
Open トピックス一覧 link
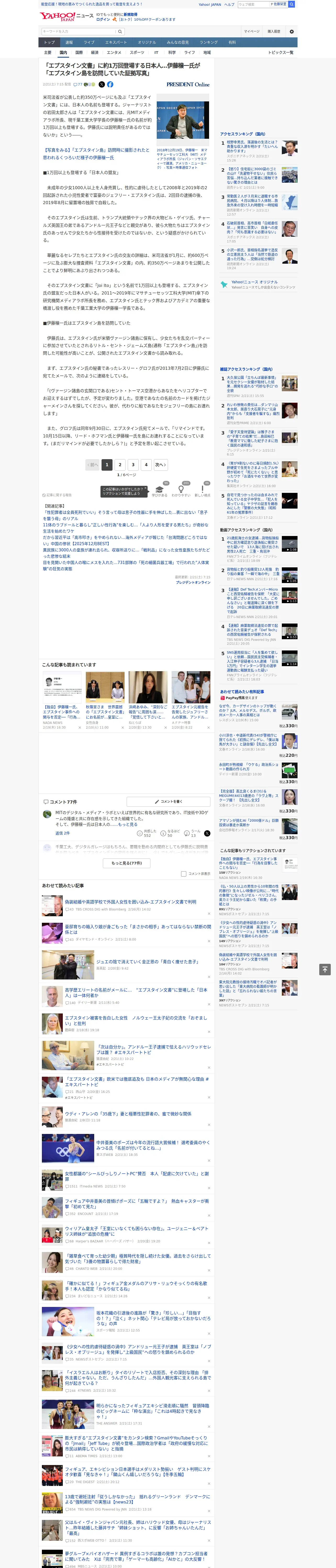coord(281,52)
